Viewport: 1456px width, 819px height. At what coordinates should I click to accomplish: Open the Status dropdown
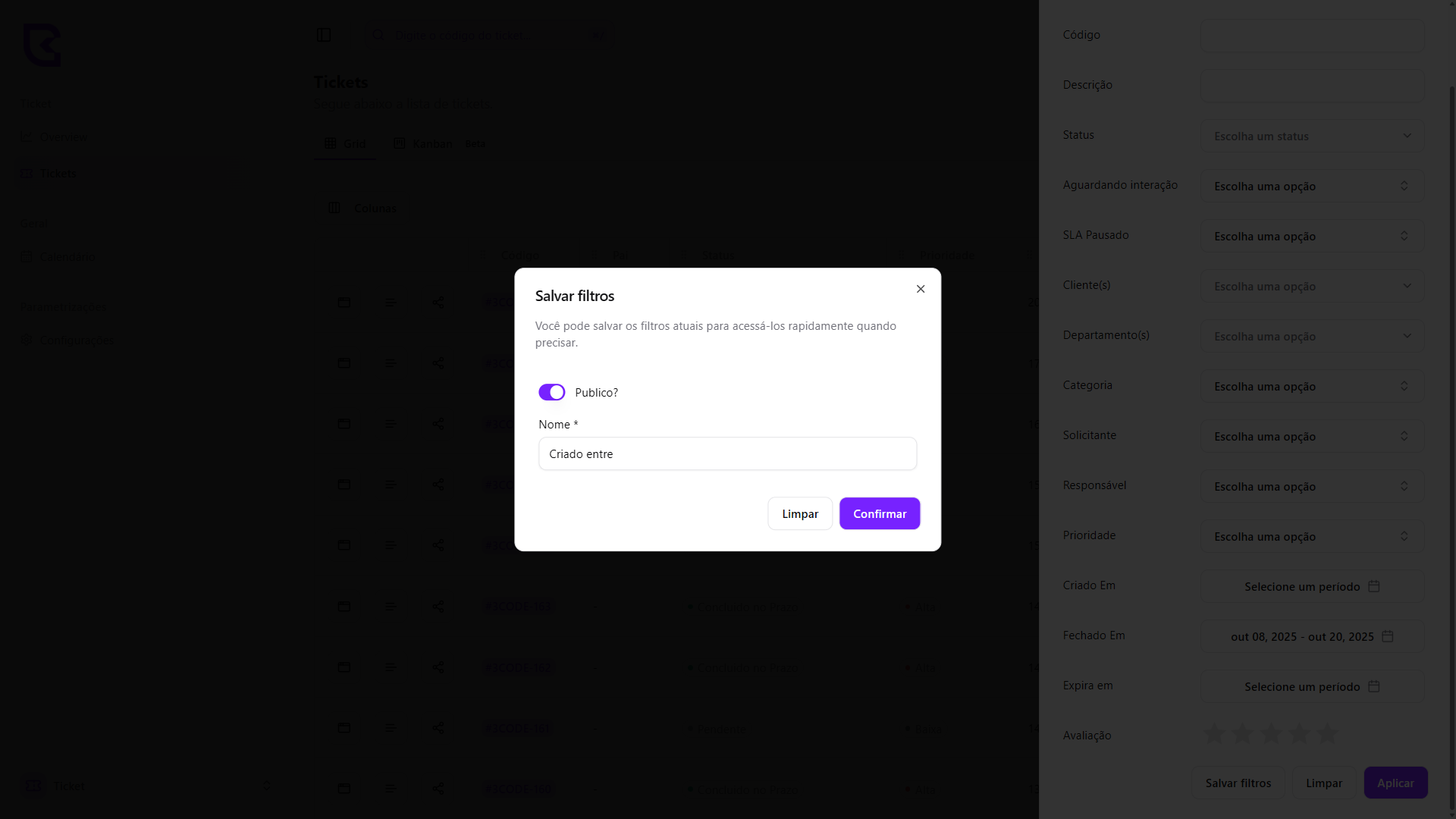1312,136
